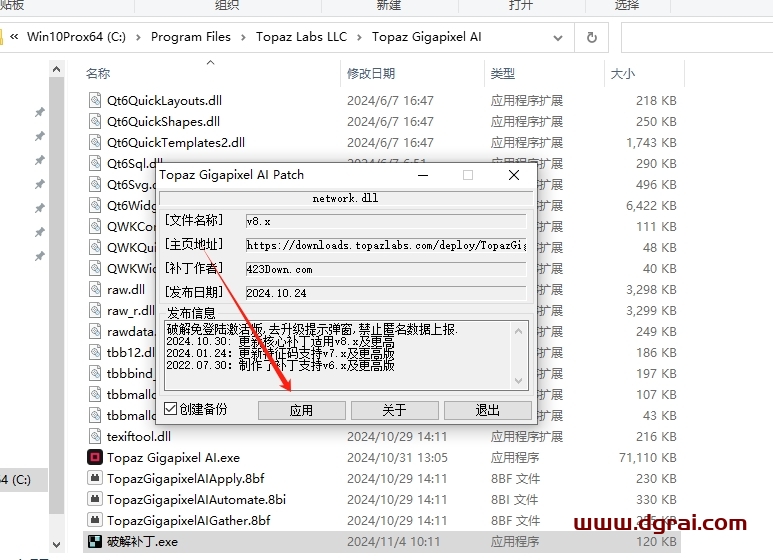Screen dimensions: 773x560
Task: Expand arrow after Win10Prox64 (C:) breadcrumb
Action: (x=139, y=37)
